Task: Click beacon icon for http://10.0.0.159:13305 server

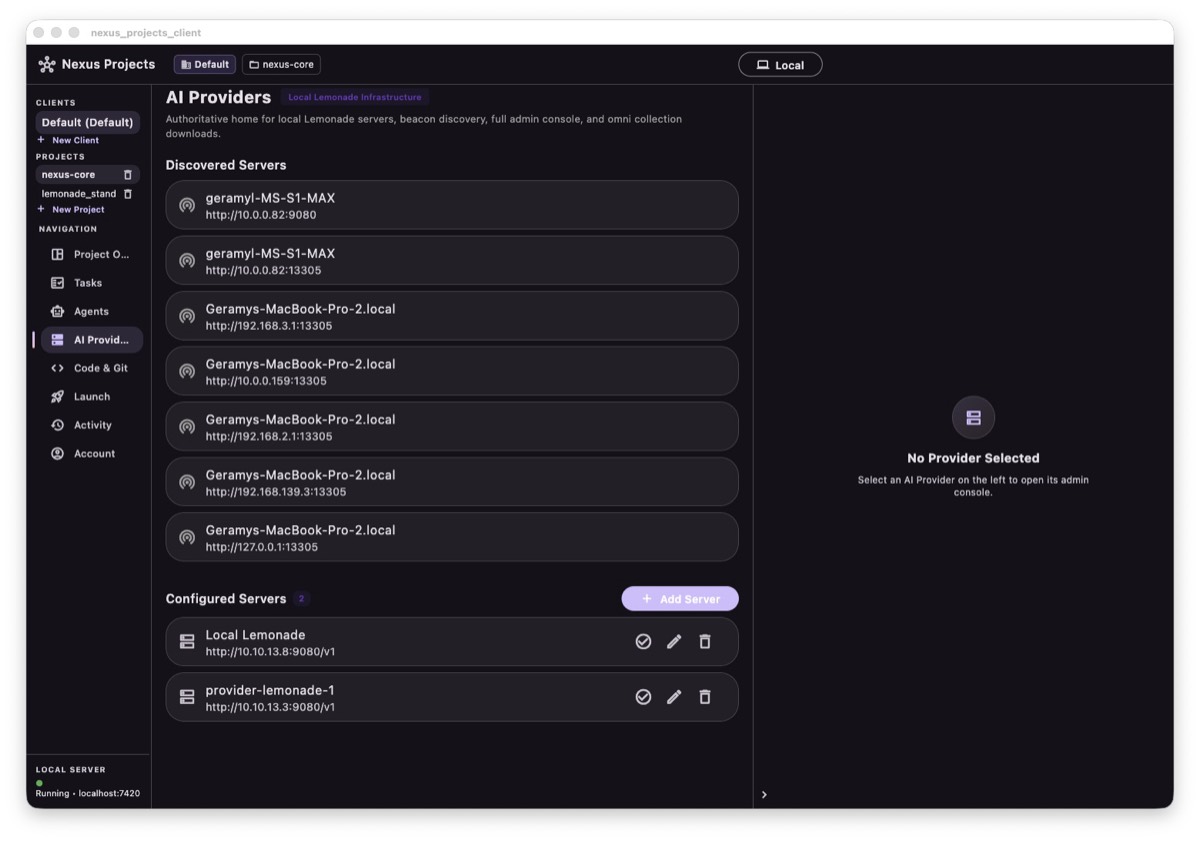Action: 187,371
